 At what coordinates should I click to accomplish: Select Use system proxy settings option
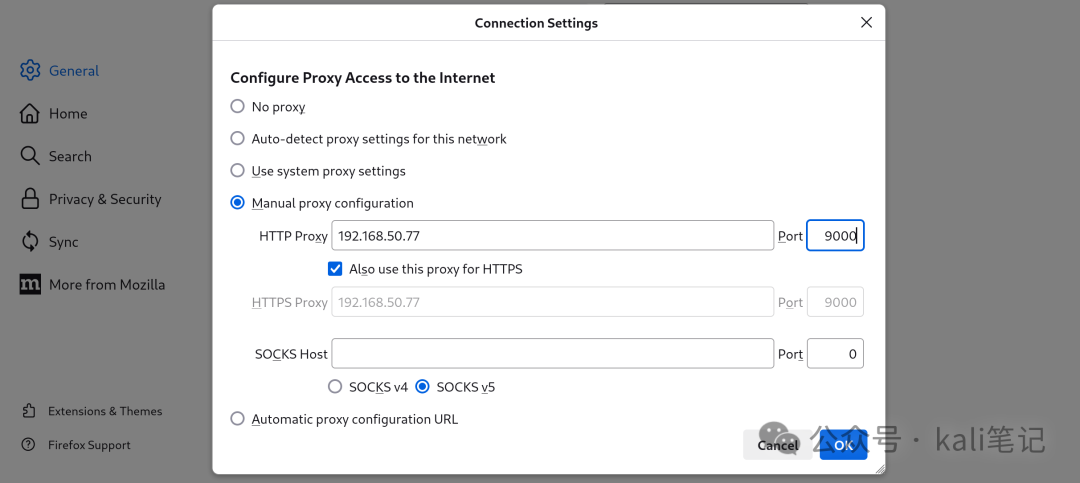(x=238, y=171)
